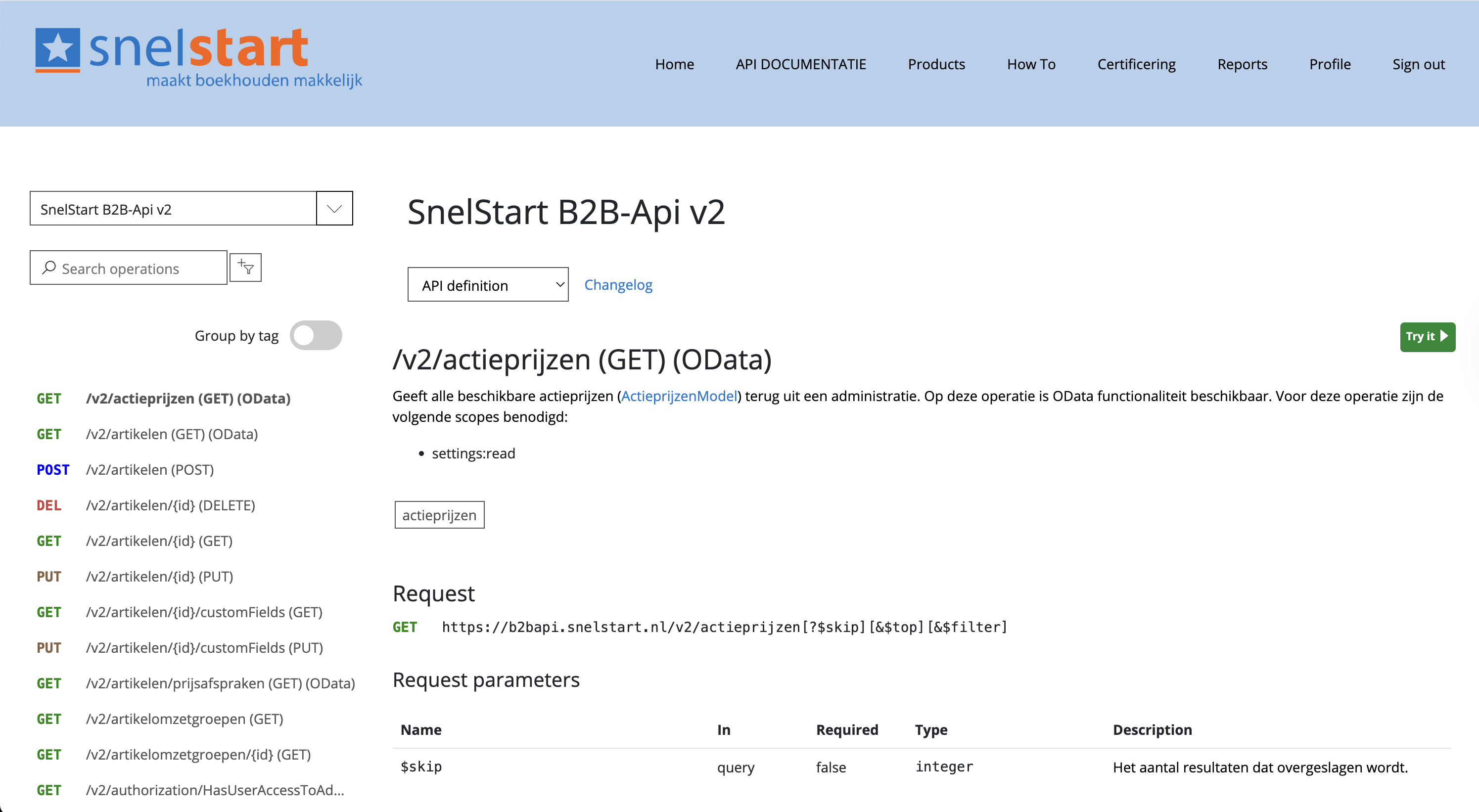This screenshot has height=812, width=1479.
Task: Select the POST /v2/artikelen operation
Action: point(150,469)
